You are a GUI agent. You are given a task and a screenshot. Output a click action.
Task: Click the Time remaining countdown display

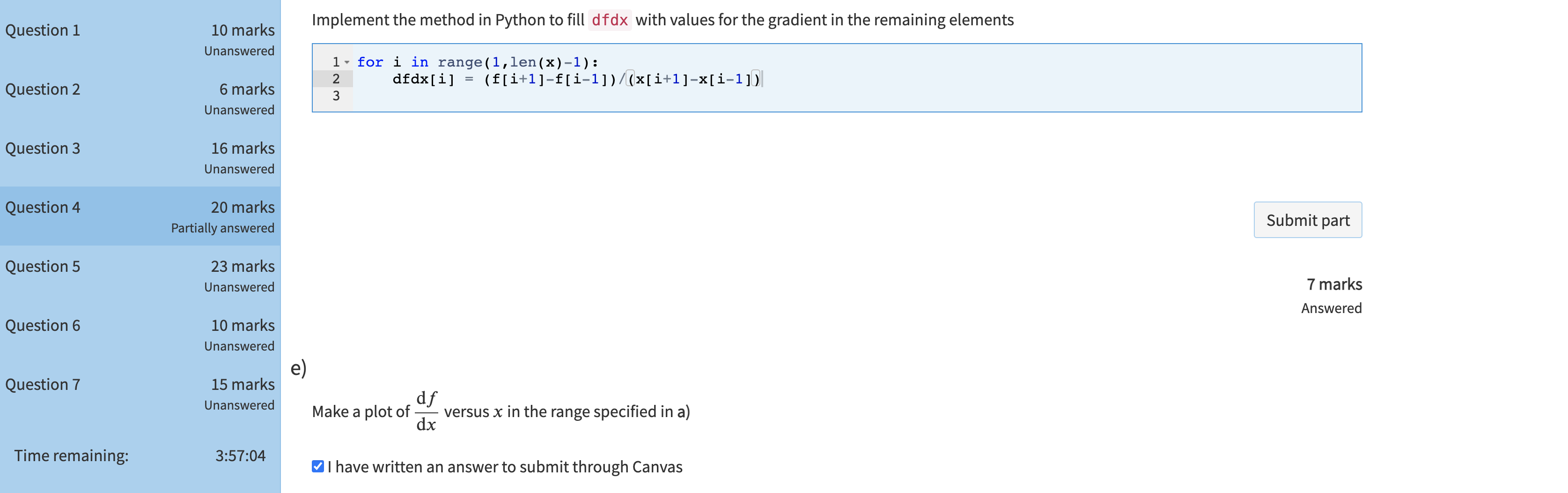[240, 456]
